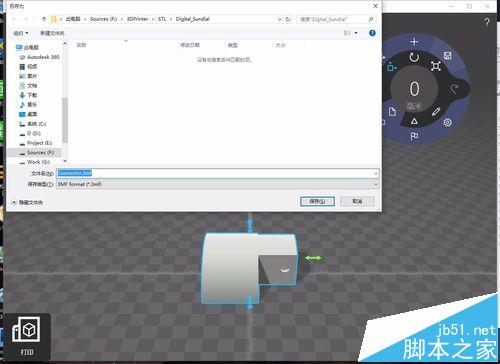Open the address bar history dropdown
The image size is (500, 364).
[280, 19]
